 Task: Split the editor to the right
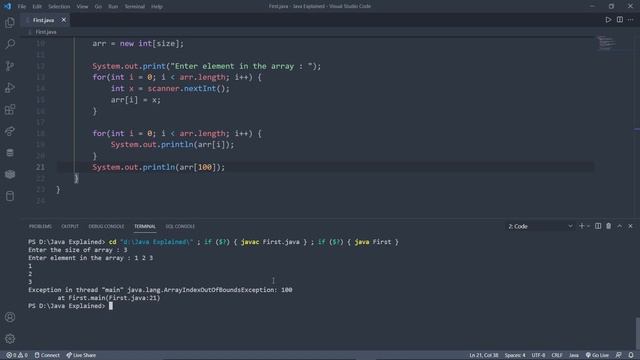tap(620, 20)
